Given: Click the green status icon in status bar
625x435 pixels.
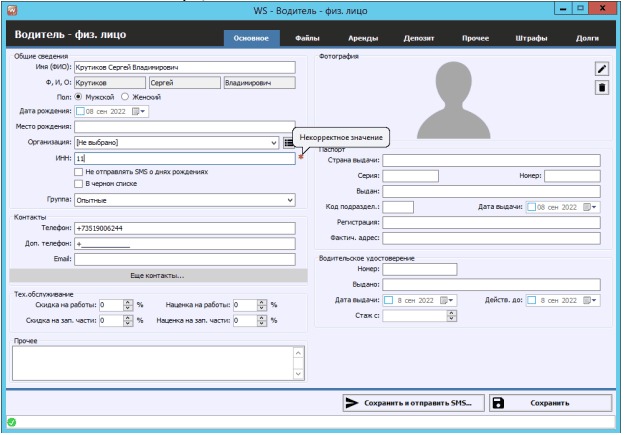Looking at the screenshot, I should (x=11, y=424).
